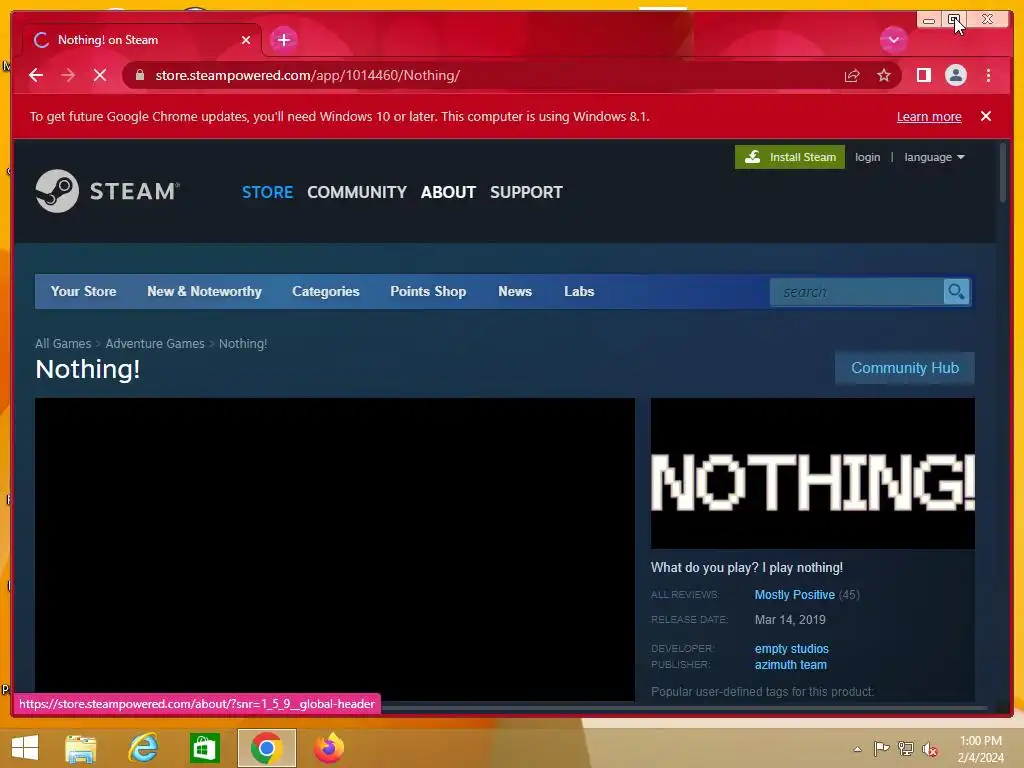The height and width of the screenshot is (768, 1024).
Task: Click the black game media player
Action: pos(335,549)
